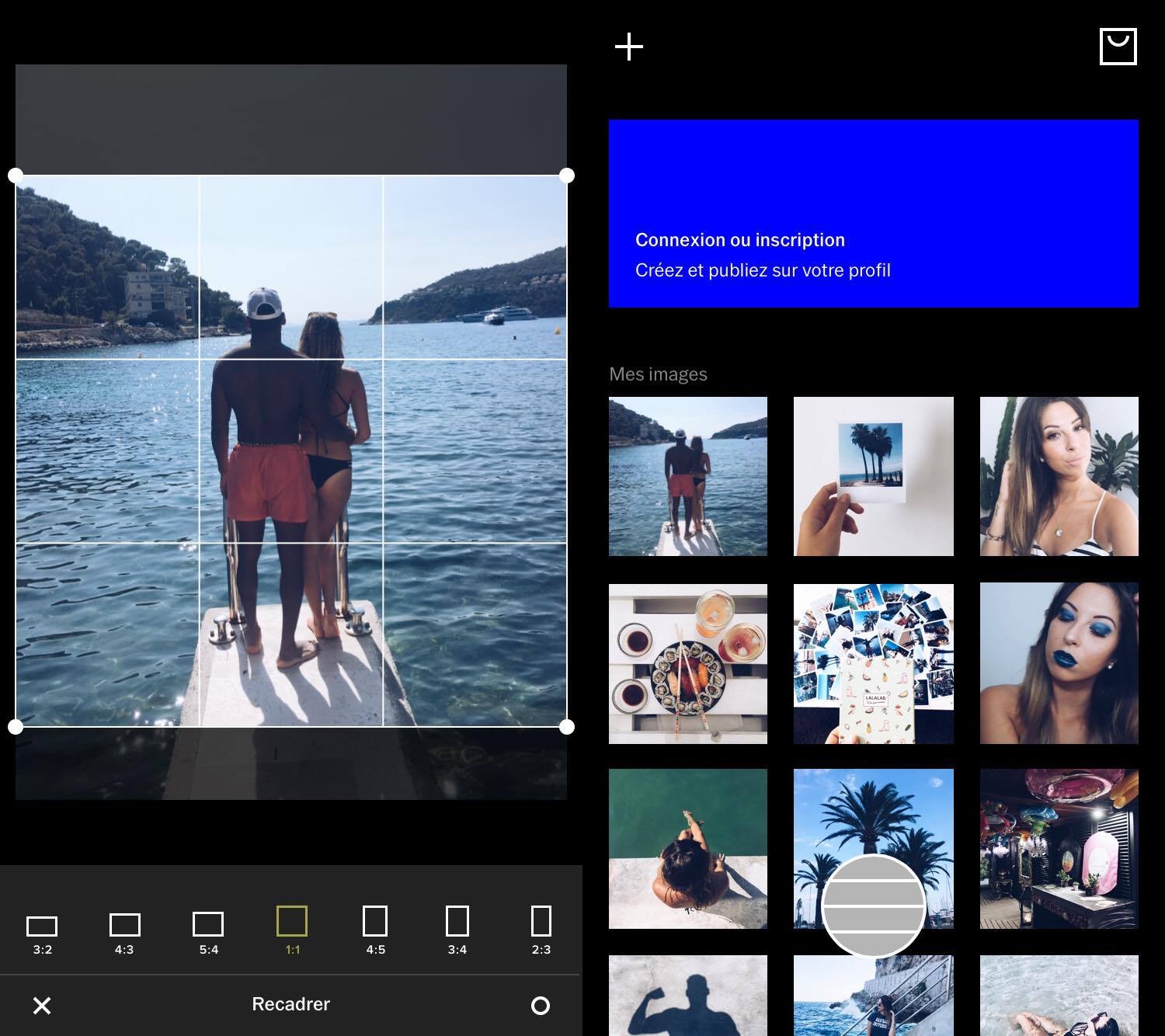Confirm crop with the circle icon
1165x1036 pixels.
pos(540,1006)
